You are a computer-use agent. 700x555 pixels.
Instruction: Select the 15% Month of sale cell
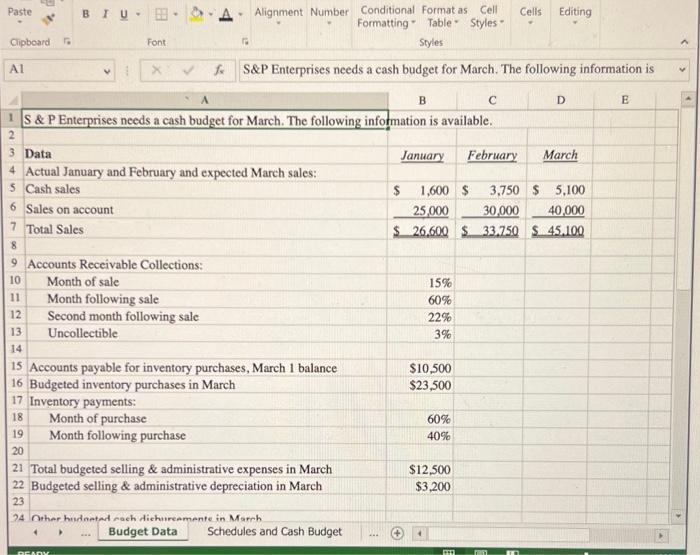(x=421, y=283)
